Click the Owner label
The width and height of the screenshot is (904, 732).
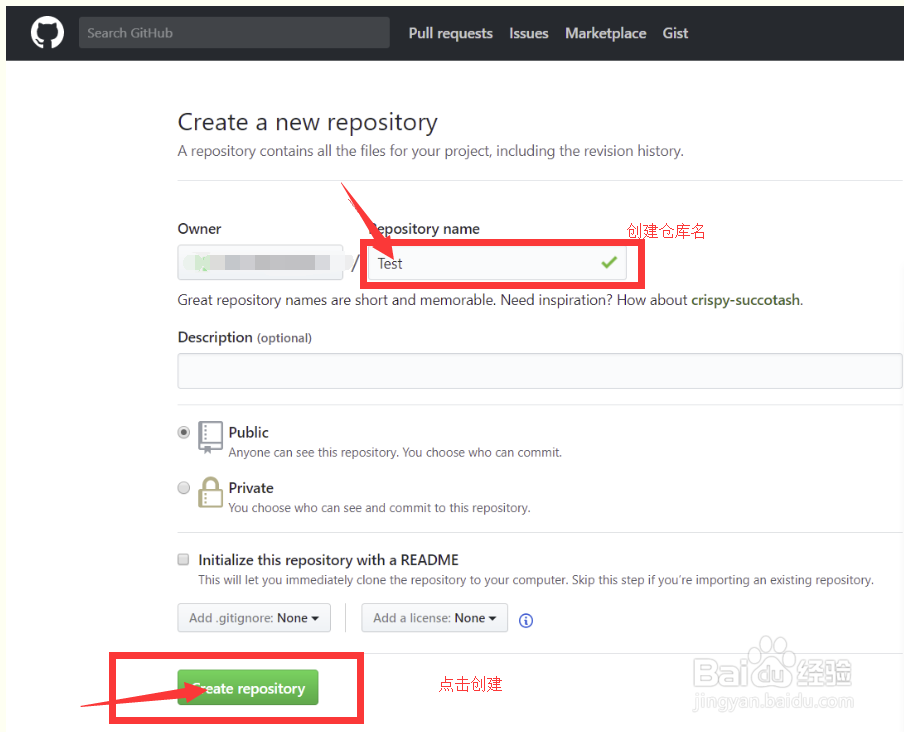(199, 229)
